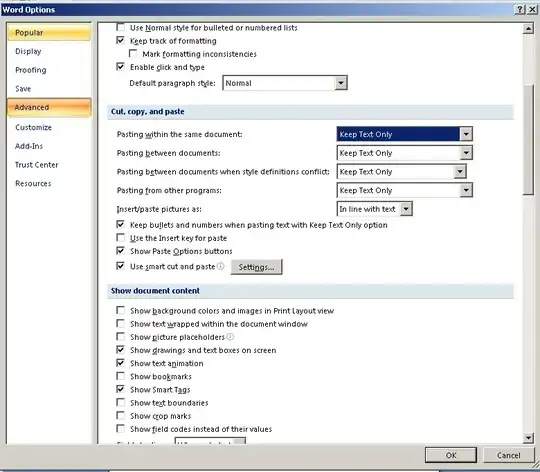Click OK to apply options
The height and width of the screenshot is (472, 540).
[451, 455]
